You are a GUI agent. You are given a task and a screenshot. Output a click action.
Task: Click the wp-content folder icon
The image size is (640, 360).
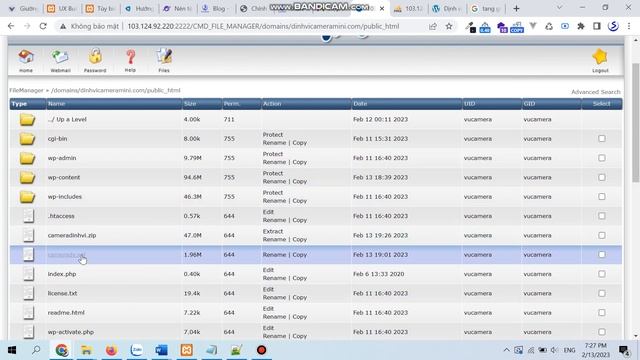click(x=27, y=178)
